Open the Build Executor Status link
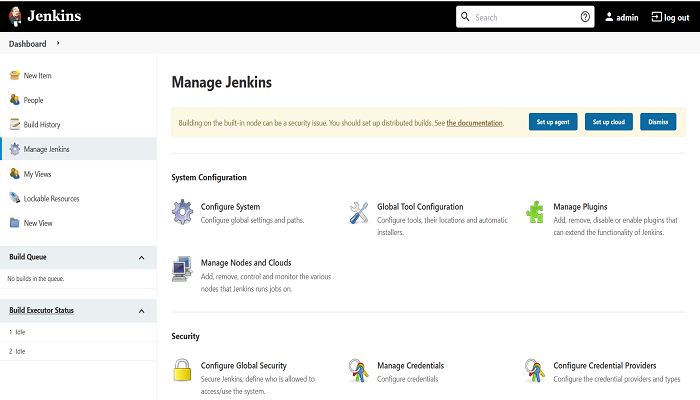The height and width of the screenshot is (400, 700). coord(42,310)
